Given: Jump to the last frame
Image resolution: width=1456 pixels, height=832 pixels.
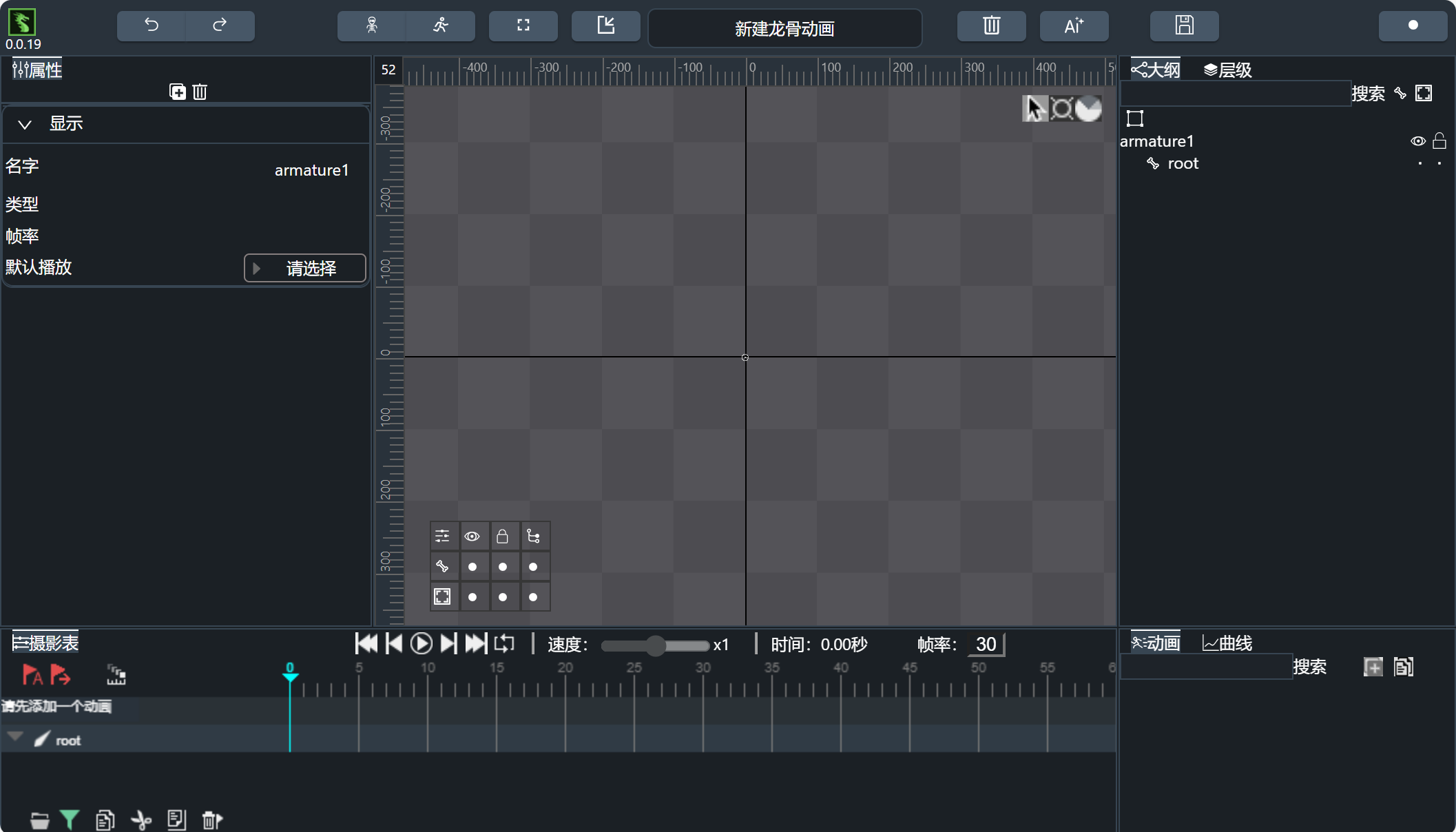Looking at the screenshot, I should 476,644.
